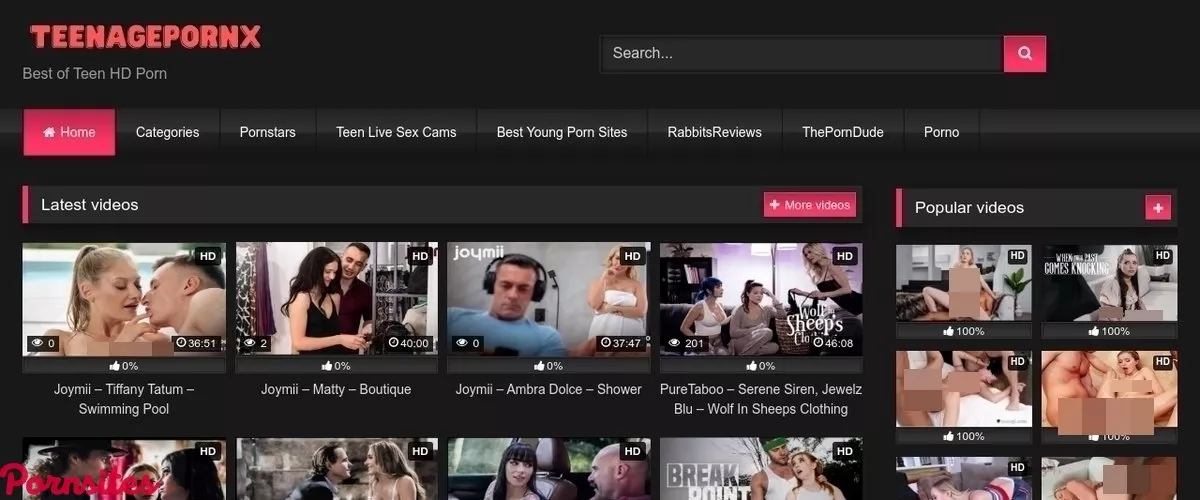
Task: Select the RabbitsReviews navigation item
Action: pyautogui.click(x=714, y=132)
